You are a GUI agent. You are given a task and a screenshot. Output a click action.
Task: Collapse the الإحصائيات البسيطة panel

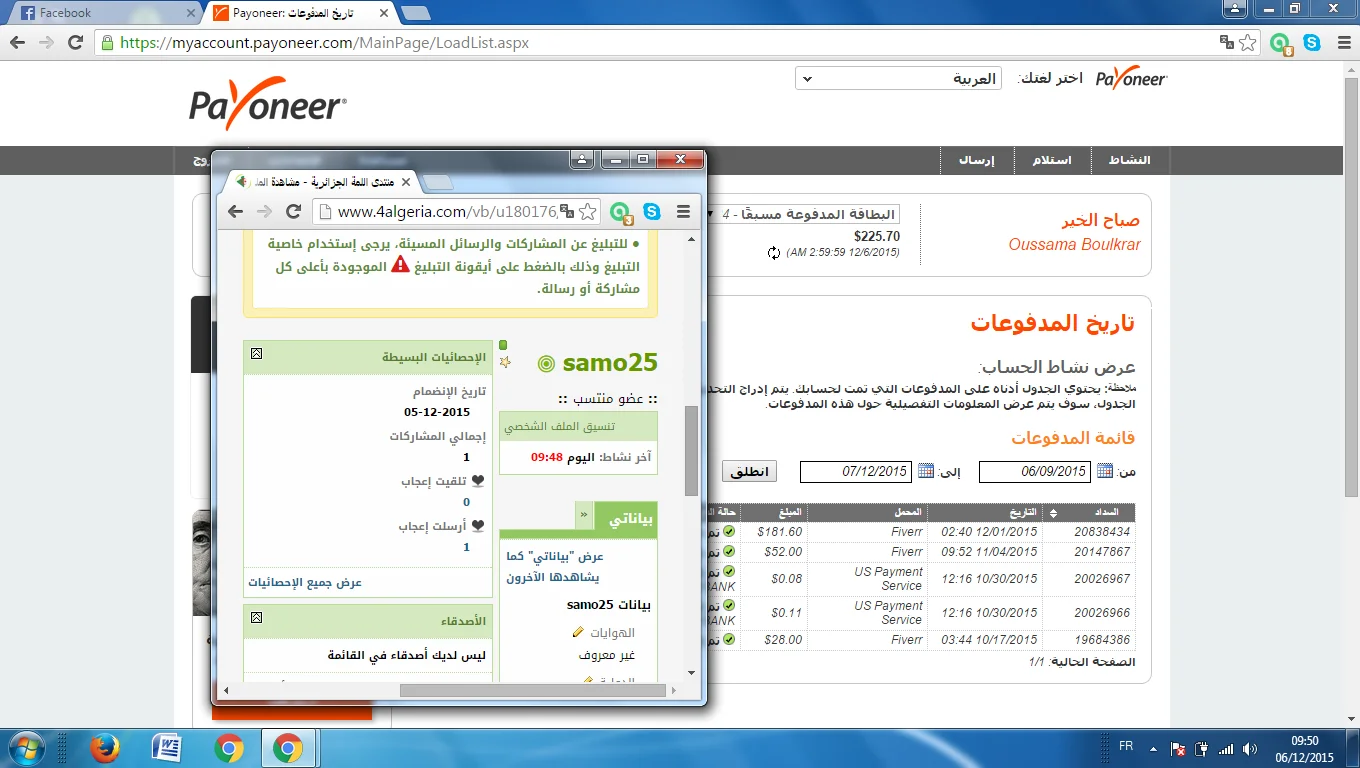click(x=256, y=354)
